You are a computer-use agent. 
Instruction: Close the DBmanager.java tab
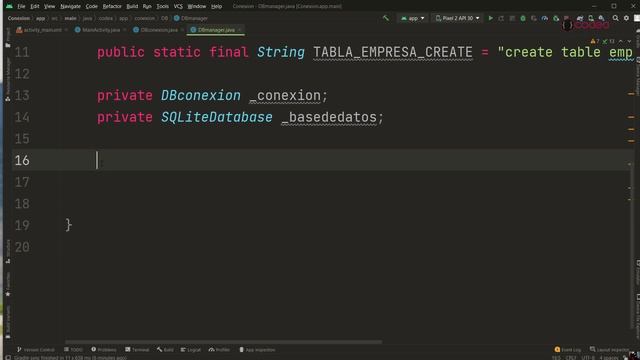[240, 30]
